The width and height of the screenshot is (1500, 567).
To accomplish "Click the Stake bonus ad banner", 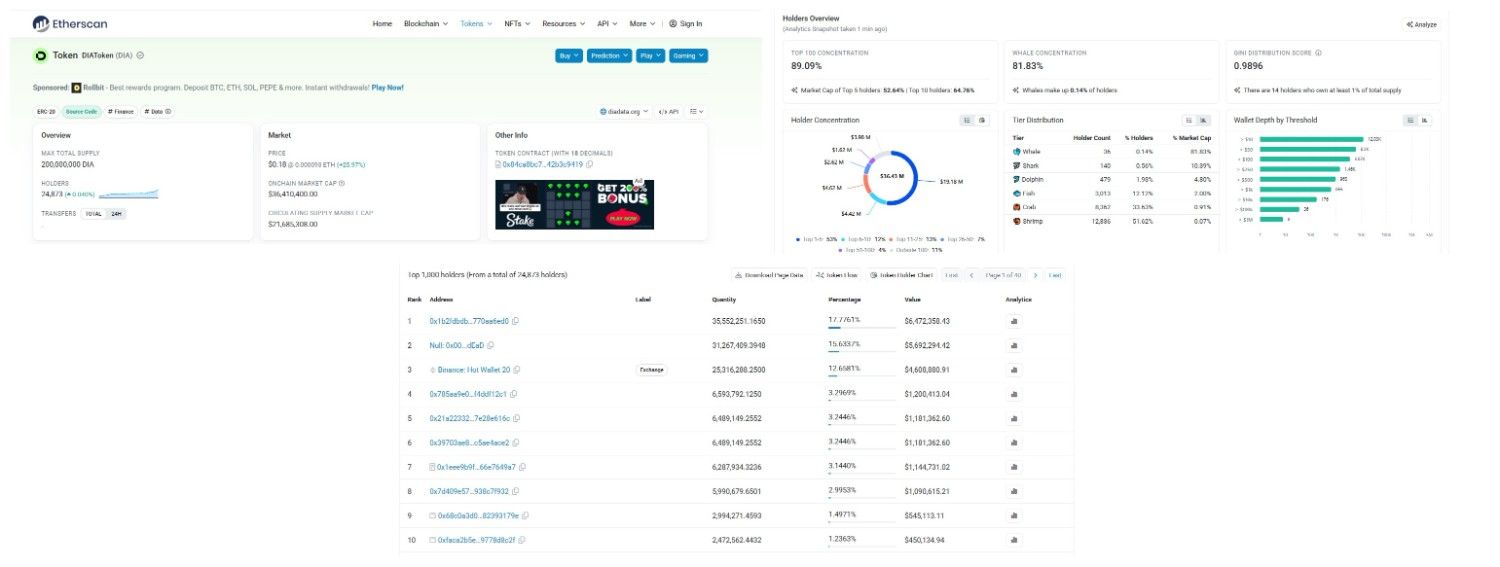I will 574,204.
